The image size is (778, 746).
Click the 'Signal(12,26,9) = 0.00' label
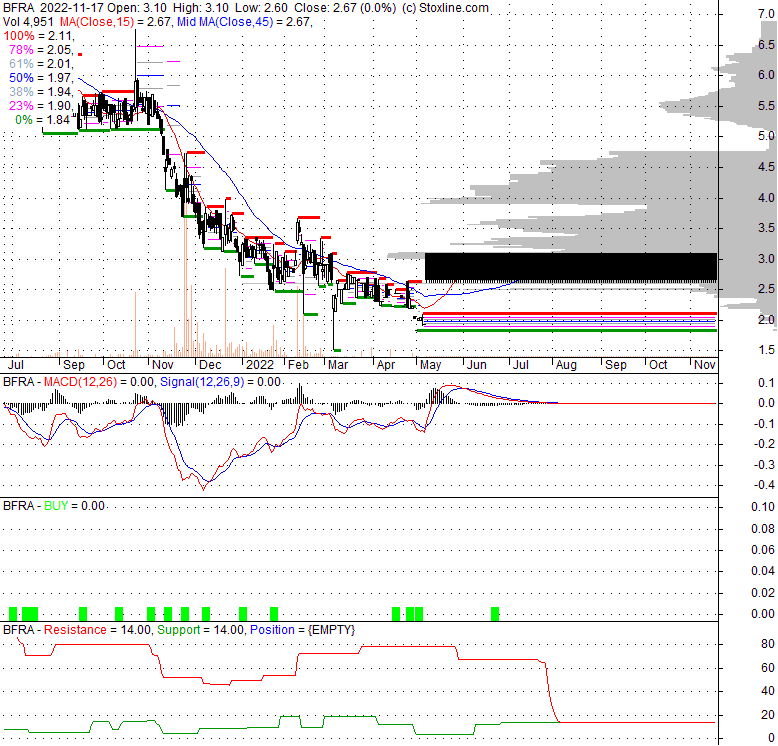pyautogui.click(x=221, y=382)
